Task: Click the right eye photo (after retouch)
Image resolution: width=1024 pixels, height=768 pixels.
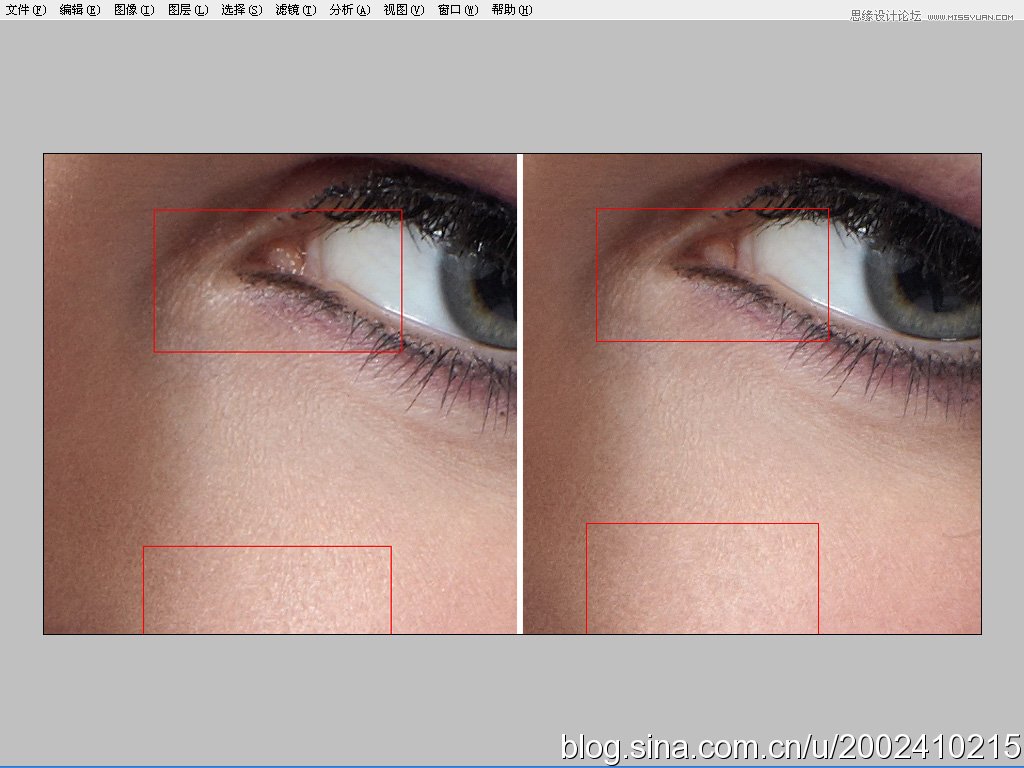Action: tap(752, 394)
